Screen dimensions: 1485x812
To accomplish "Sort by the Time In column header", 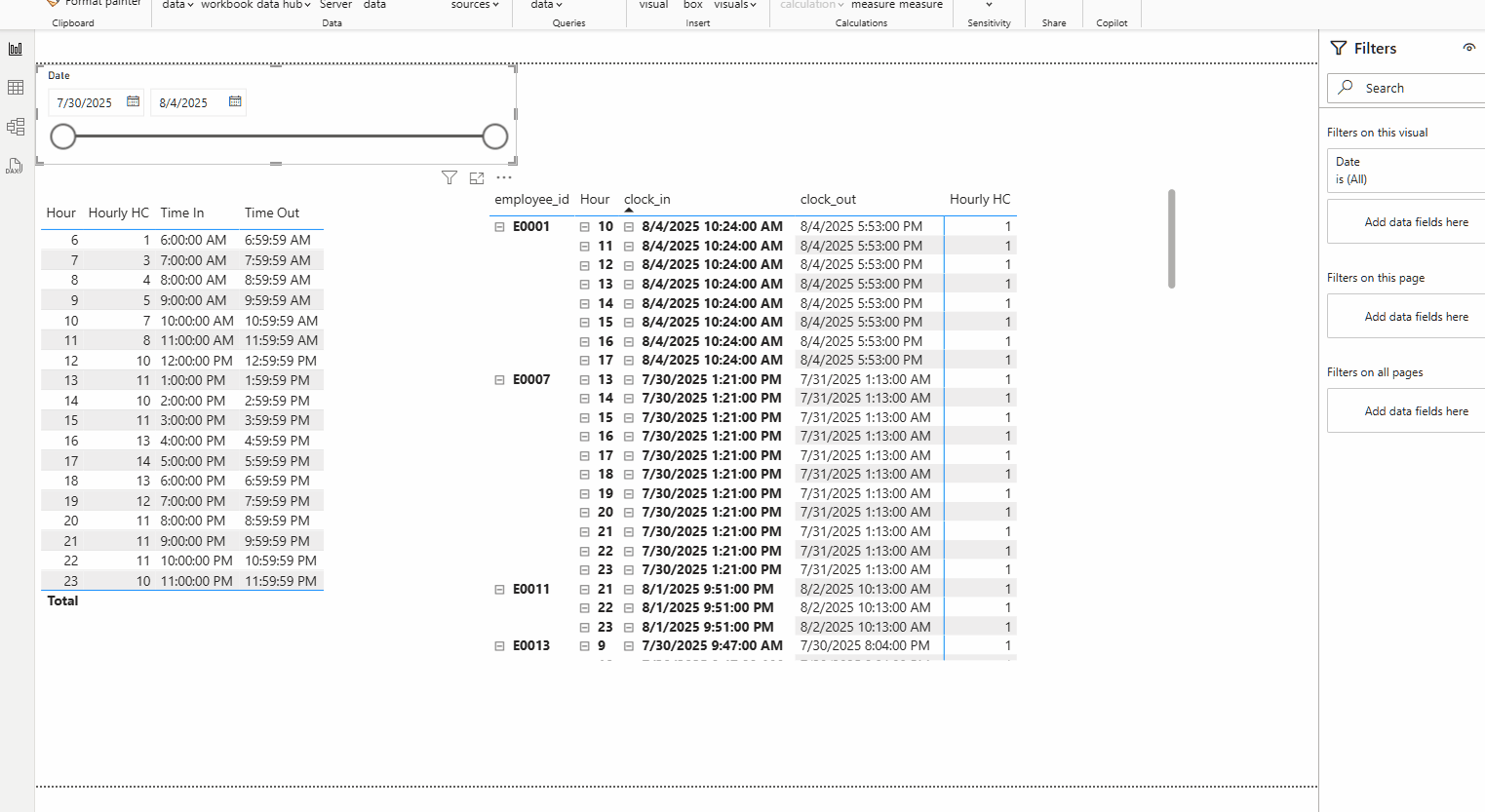I will [x=182, y=213].
